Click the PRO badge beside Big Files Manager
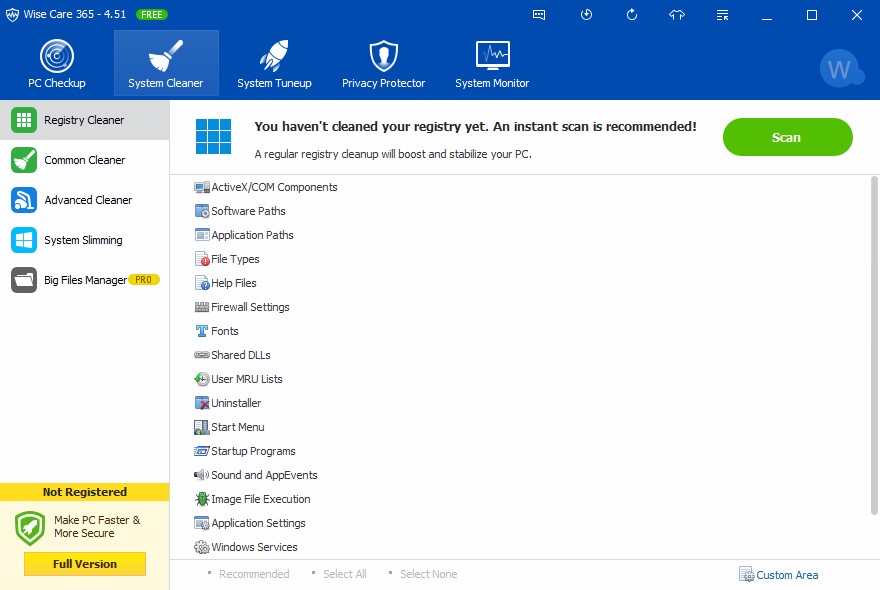The height and width of the screenshot is (590, 880). 144,280
